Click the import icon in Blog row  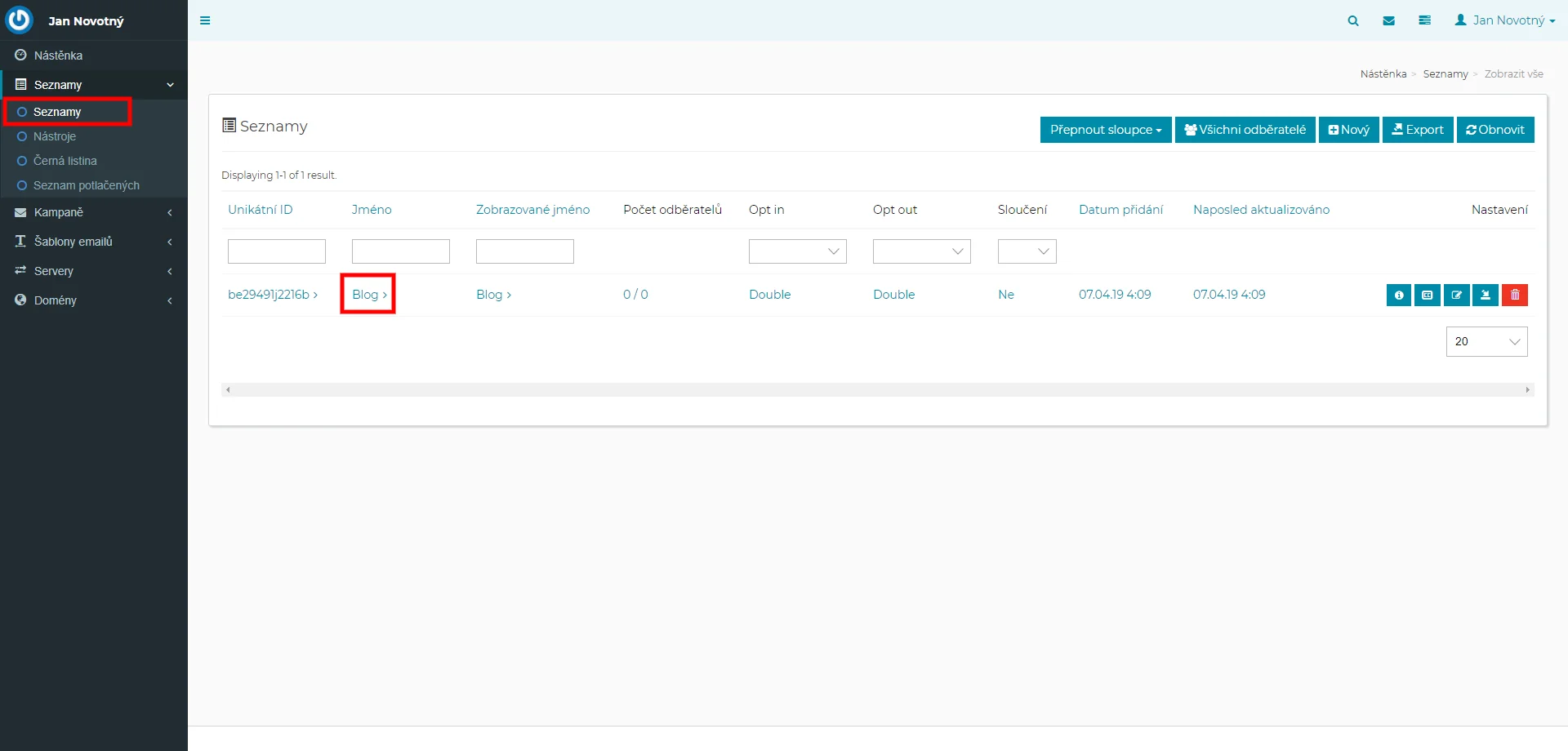pos(1486,295)
